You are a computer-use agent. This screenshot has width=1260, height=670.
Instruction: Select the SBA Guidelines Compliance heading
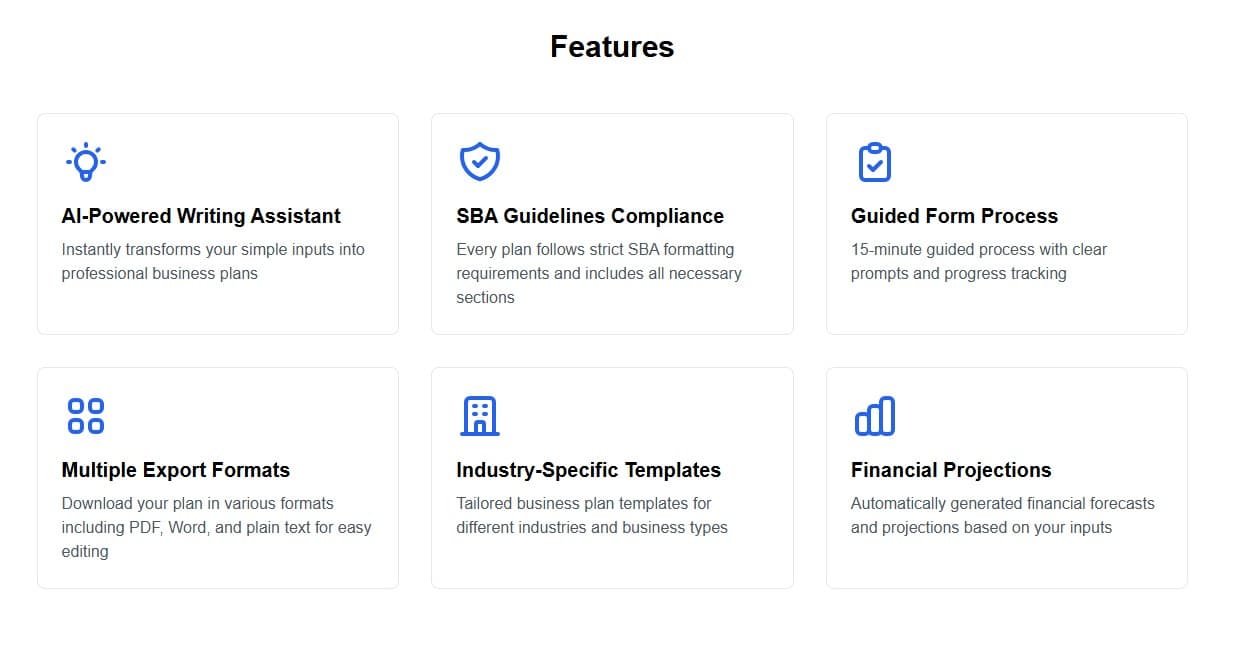coord(590,216)
